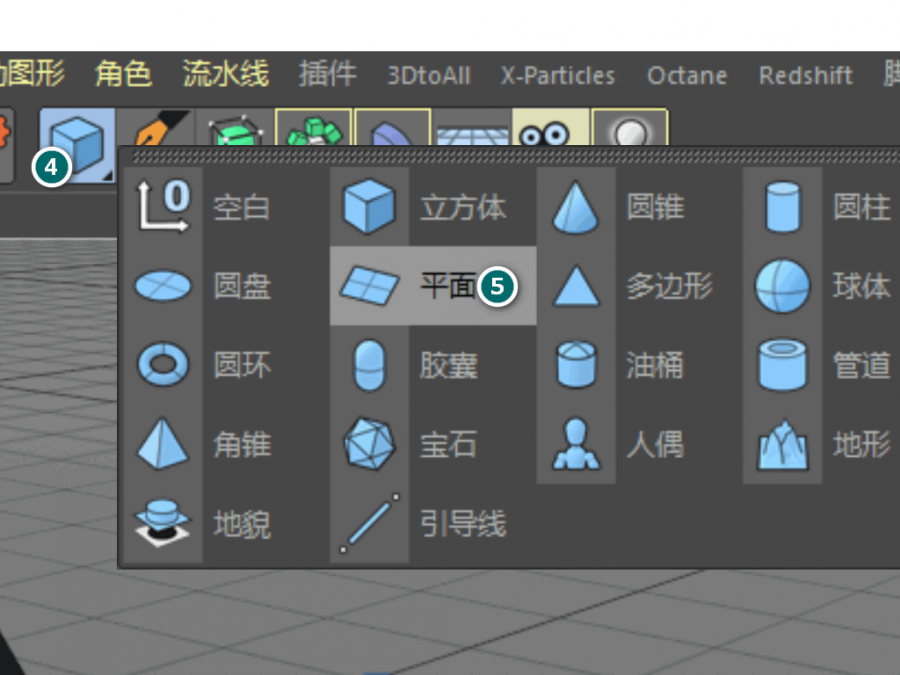Click the 胶囊 label text
Image resolution: width=900 pixels, height=675 pixels.
448,365
